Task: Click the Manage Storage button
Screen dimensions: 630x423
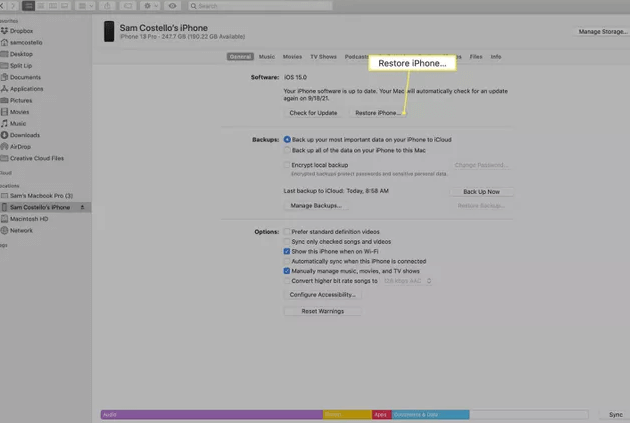Action: 602,31
